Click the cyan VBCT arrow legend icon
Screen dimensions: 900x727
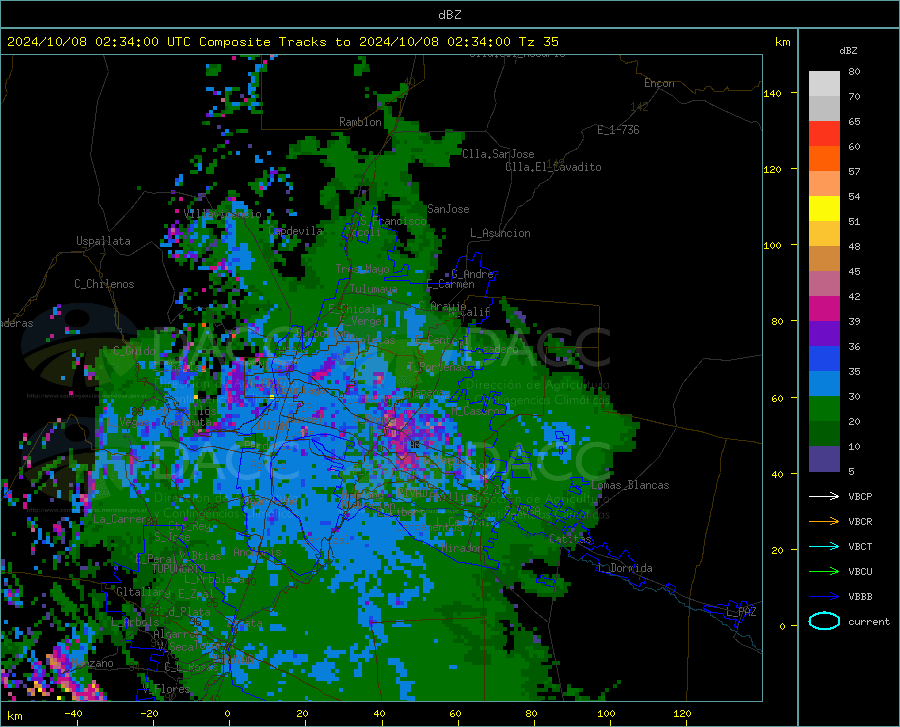click(824, 546)
